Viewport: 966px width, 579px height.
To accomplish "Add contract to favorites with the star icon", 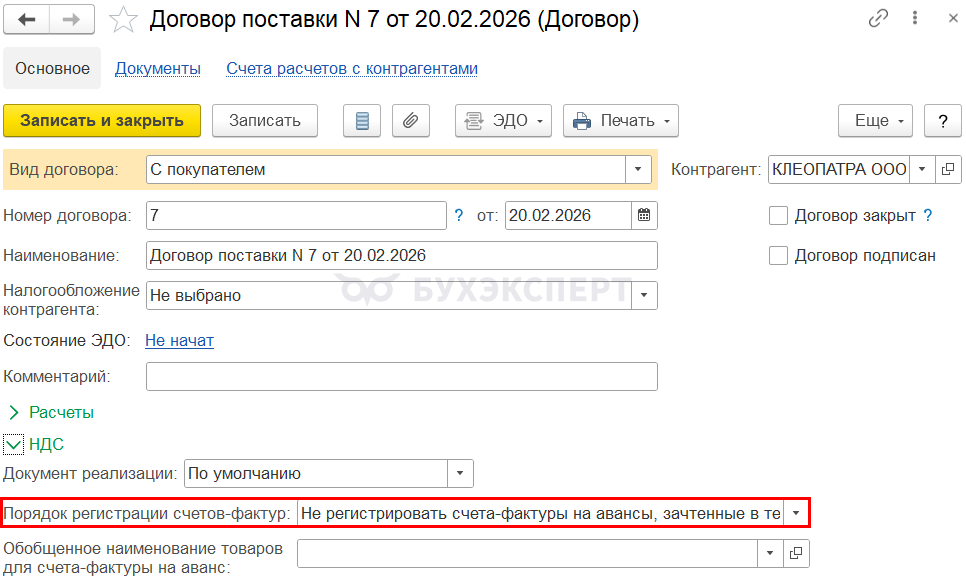I will (123, 20).
